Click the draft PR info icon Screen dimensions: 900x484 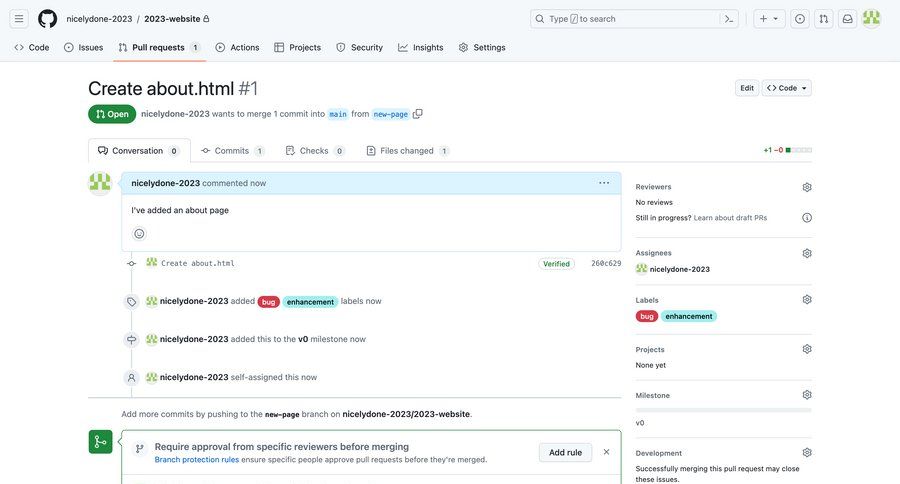[x=807, y=218]
